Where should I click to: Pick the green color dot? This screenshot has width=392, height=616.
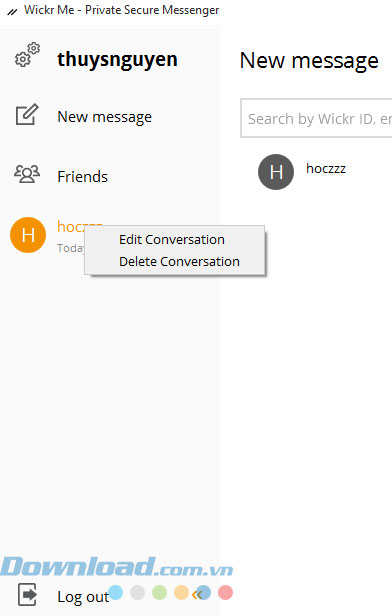[159, 592]
